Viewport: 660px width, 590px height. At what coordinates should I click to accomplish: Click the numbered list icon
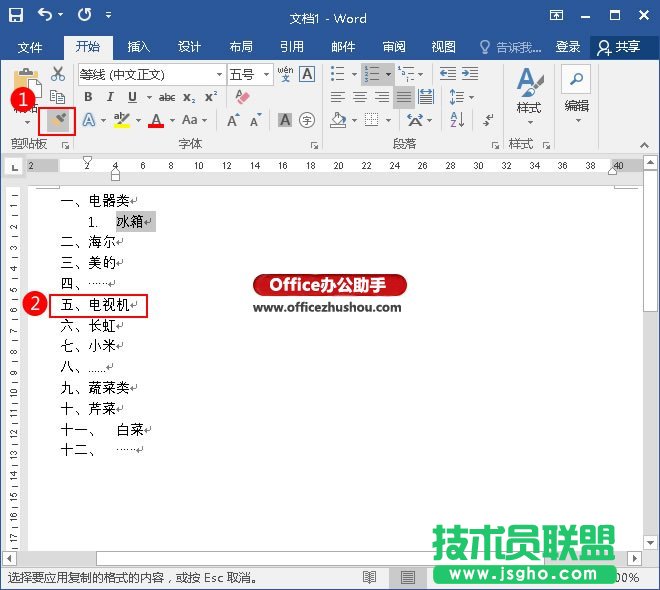click(x=371, y=74)
